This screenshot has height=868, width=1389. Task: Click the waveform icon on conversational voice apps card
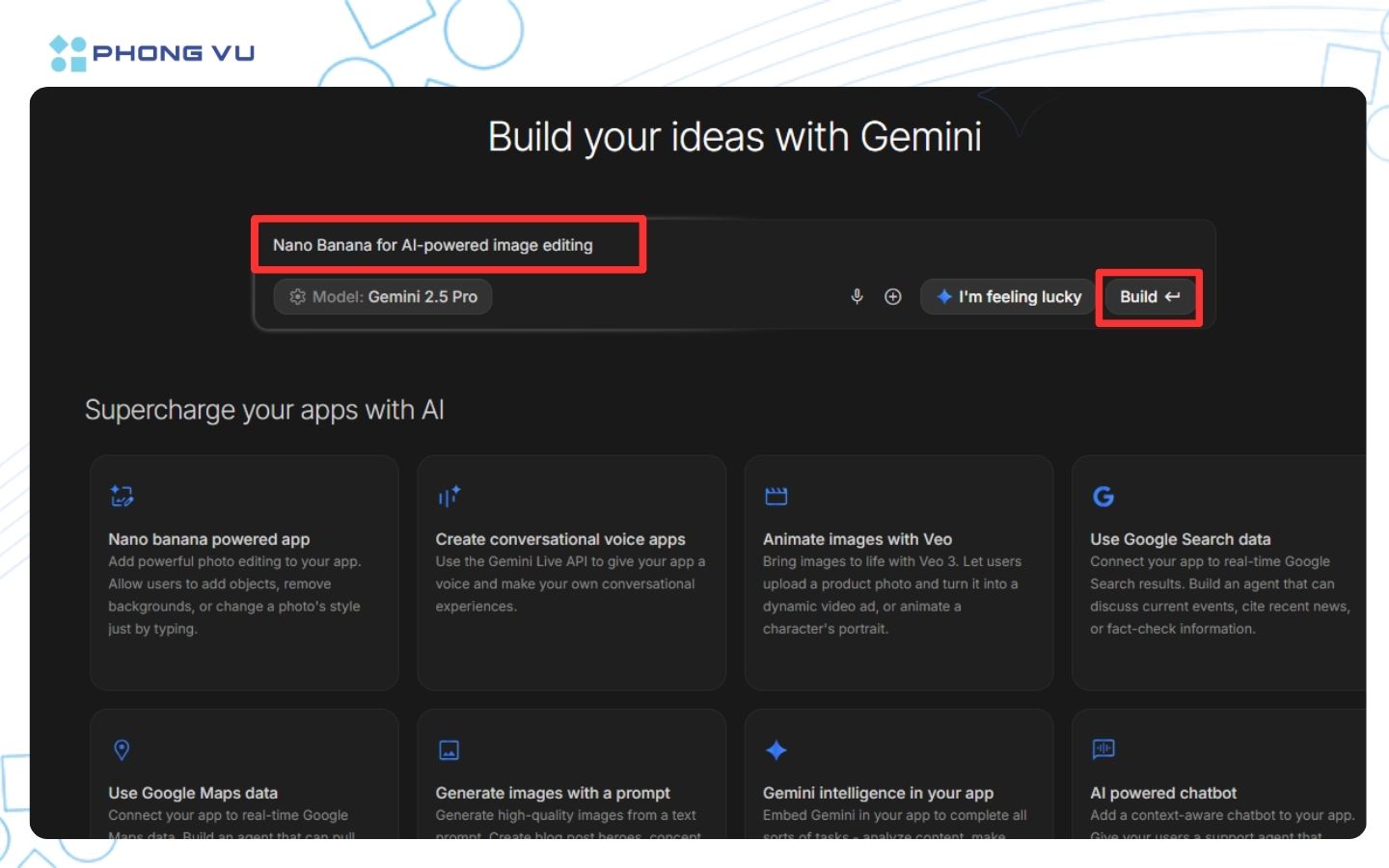[449, 496]
